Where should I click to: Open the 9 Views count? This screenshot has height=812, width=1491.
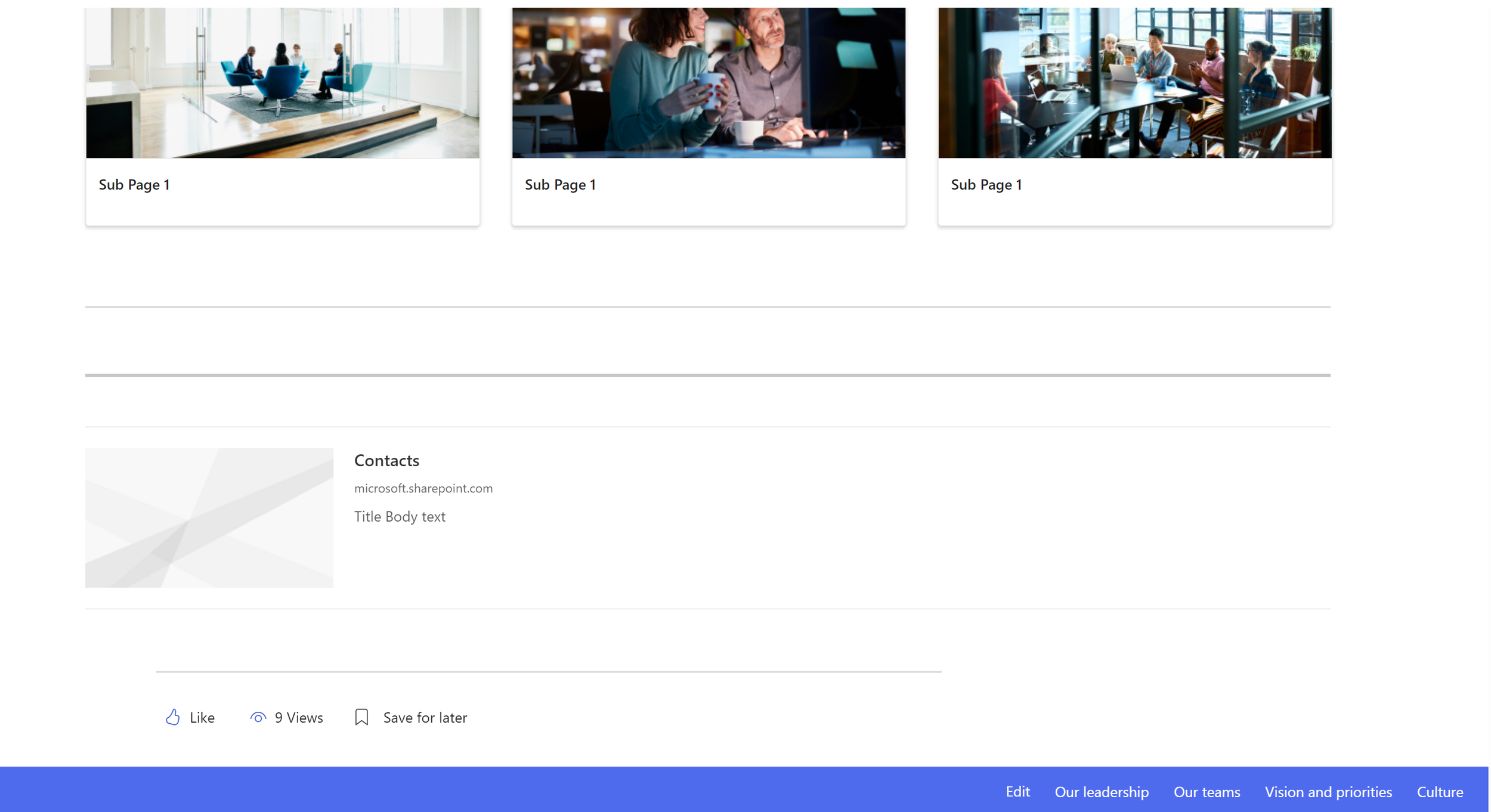(299, 717)
